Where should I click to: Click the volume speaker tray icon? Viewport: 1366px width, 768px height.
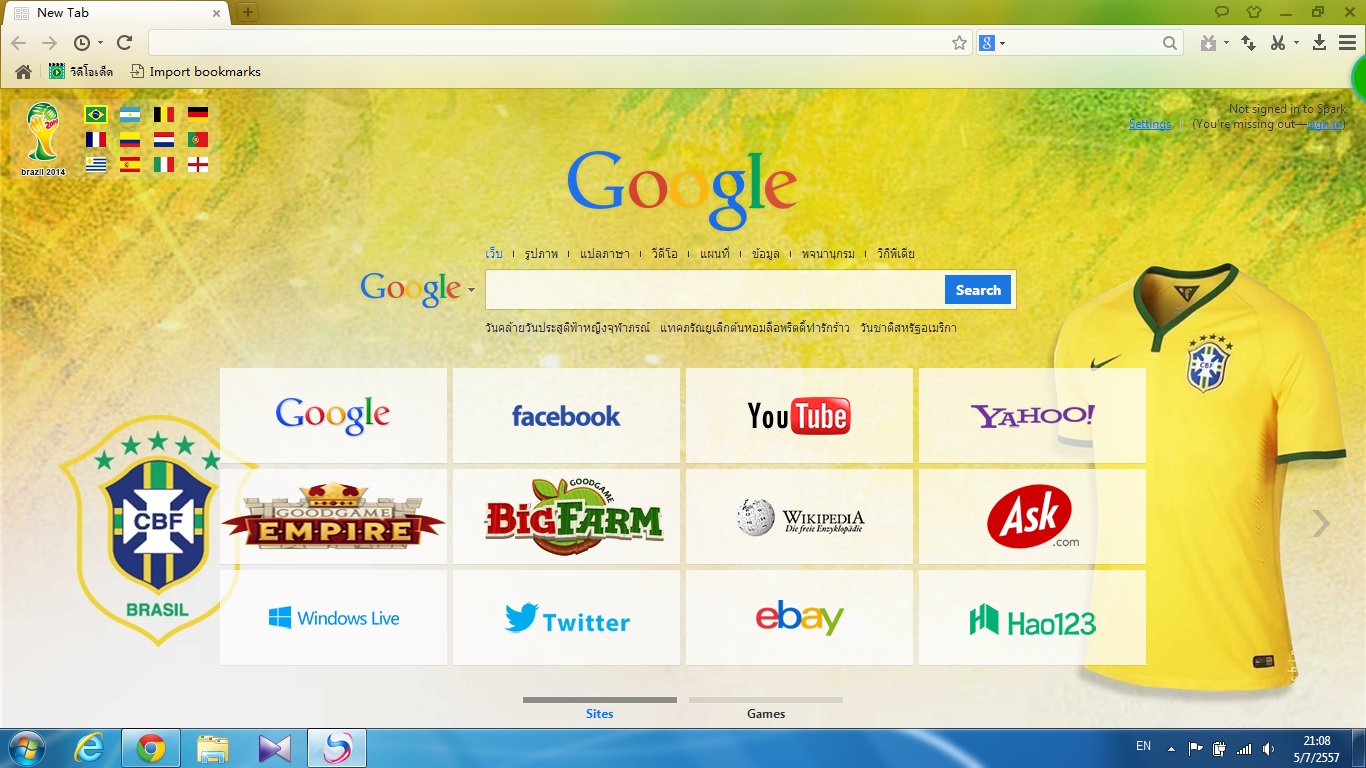coord(1268,748)
